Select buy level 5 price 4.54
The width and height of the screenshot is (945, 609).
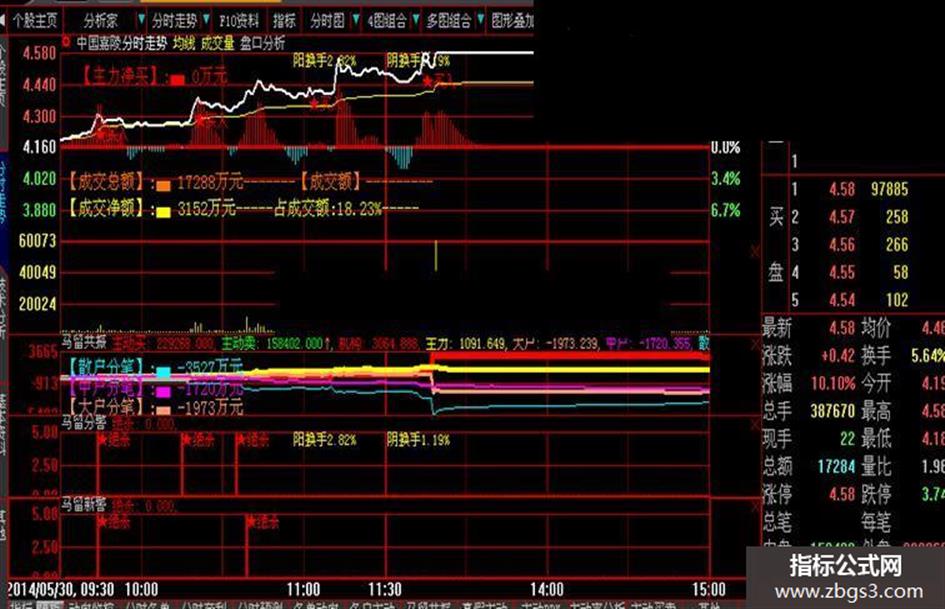(841, 300)
